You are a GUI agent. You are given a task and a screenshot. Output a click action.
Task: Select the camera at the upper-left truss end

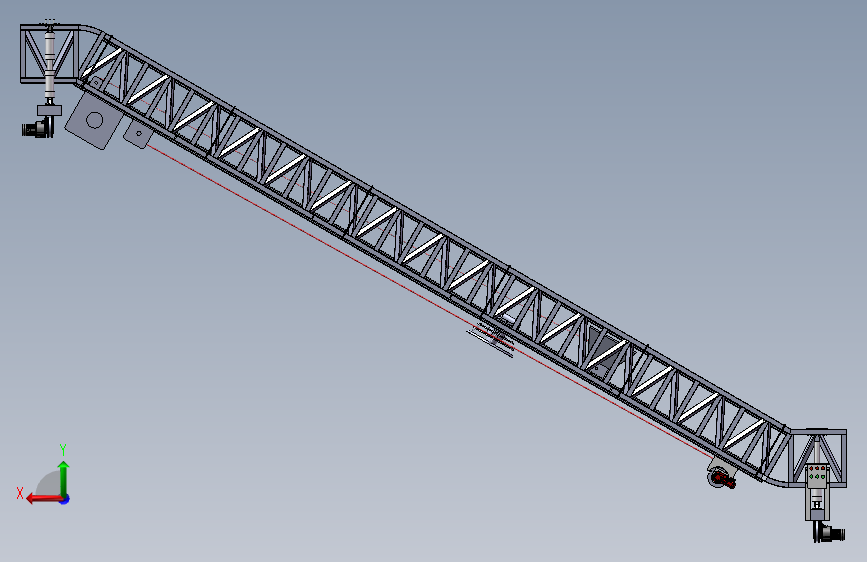click(x=38, y=128)
